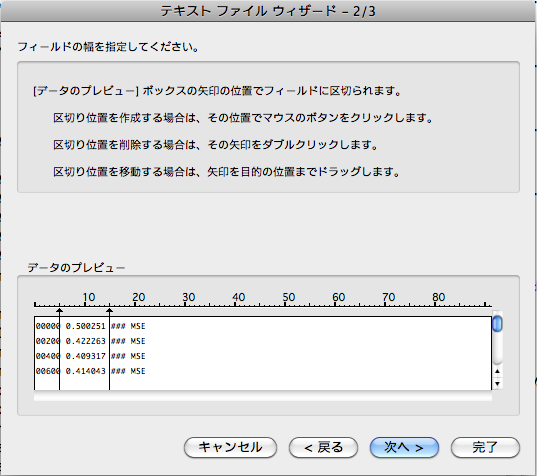537x476 pixels.
Task: Click the value 0.500251 in the preview
Action: point(85,326)
